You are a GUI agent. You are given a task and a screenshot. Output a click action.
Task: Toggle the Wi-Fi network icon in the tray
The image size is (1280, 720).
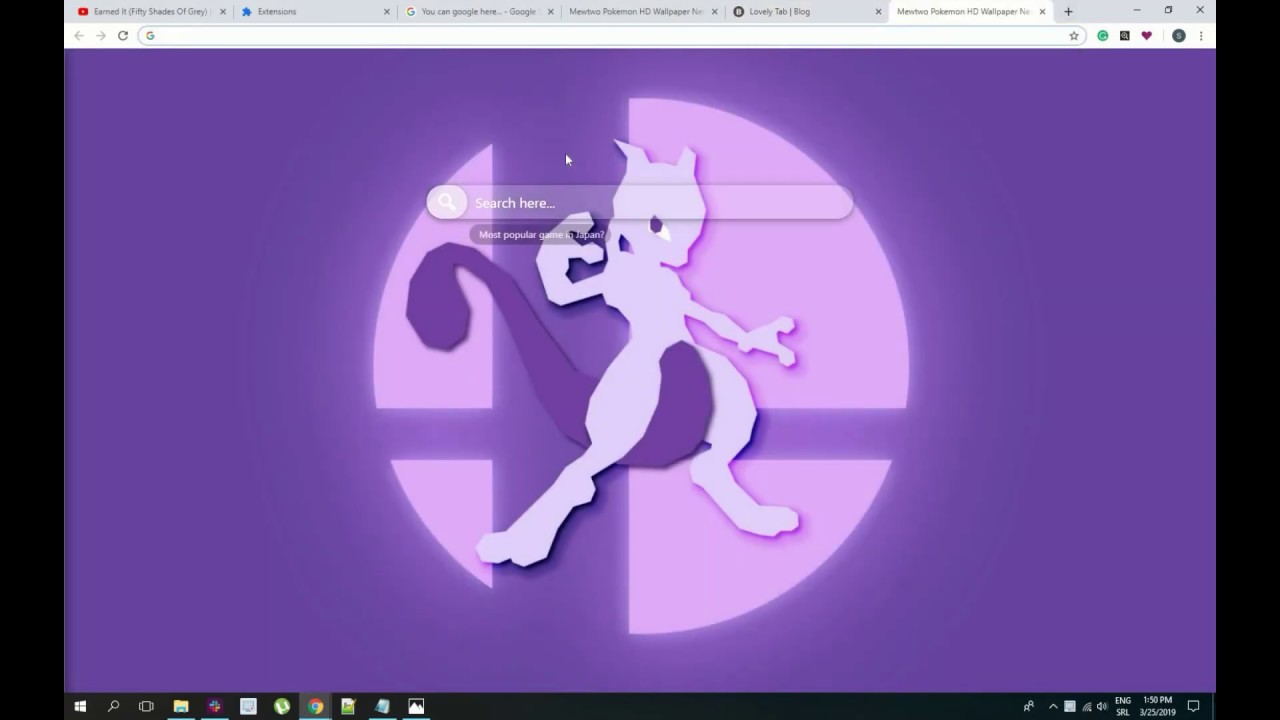[x=1086, y=707]
